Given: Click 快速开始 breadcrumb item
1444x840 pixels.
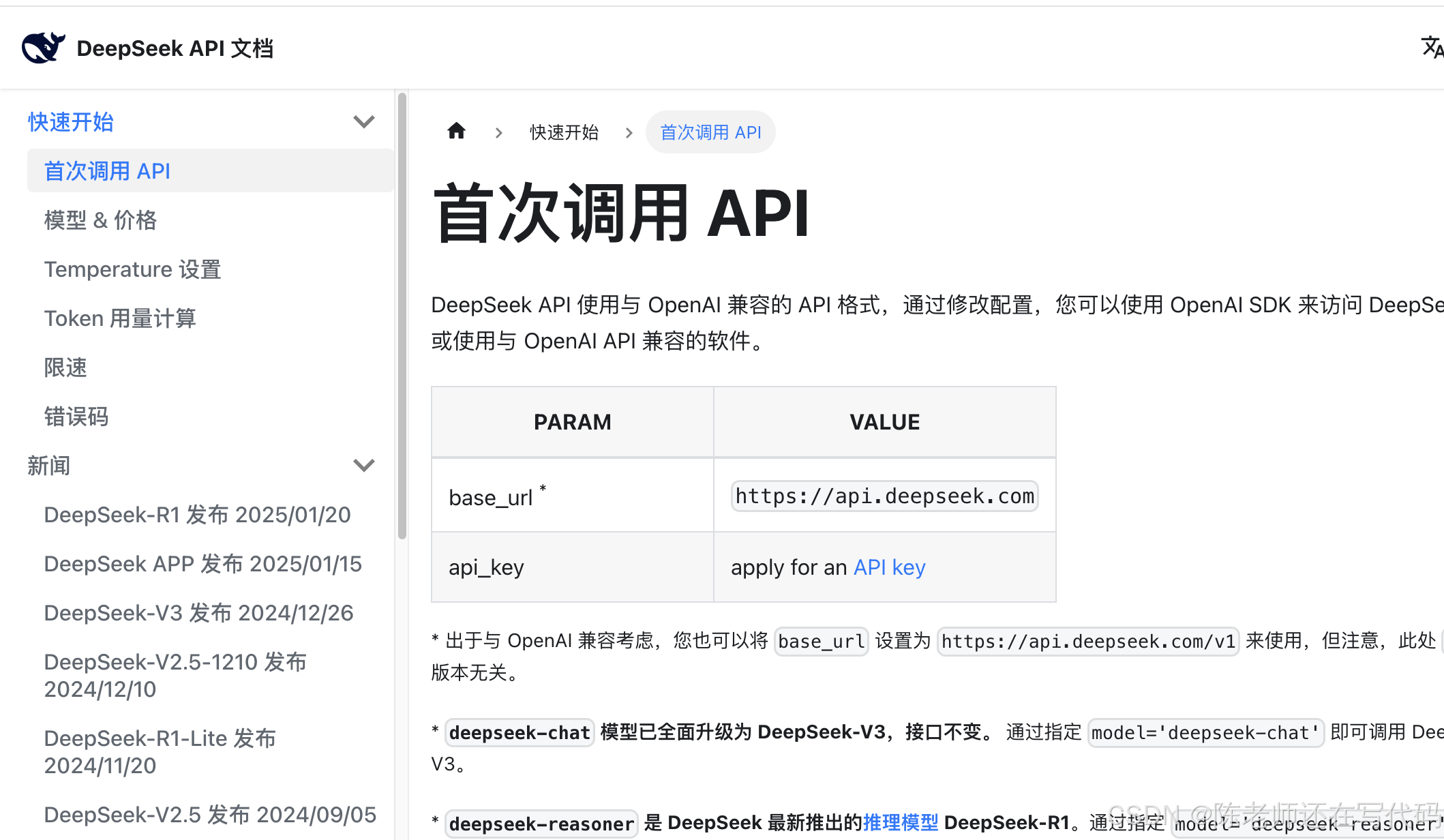Looking at the screenshot, I should tap(564, 132).
